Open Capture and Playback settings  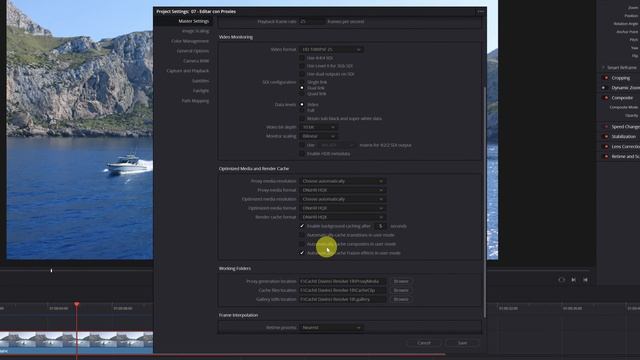(187, 71)
